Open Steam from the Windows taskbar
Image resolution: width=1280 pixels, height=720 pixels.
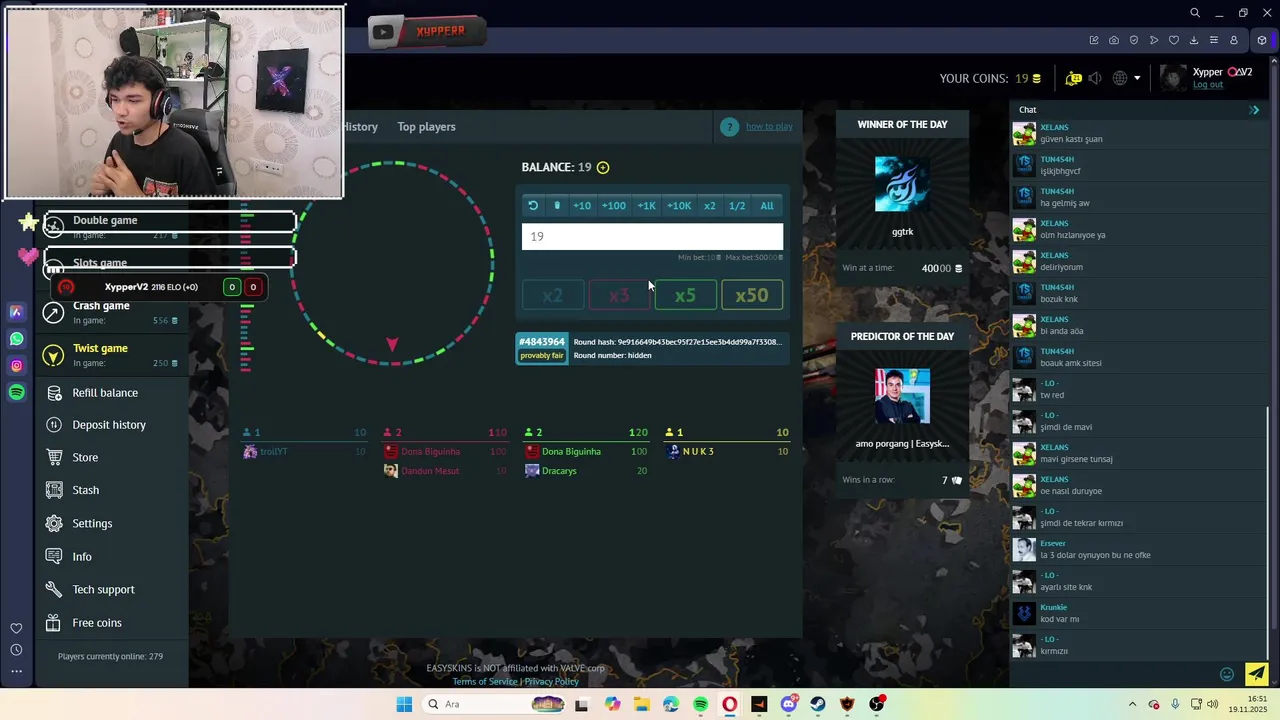(x=818, y=704)
